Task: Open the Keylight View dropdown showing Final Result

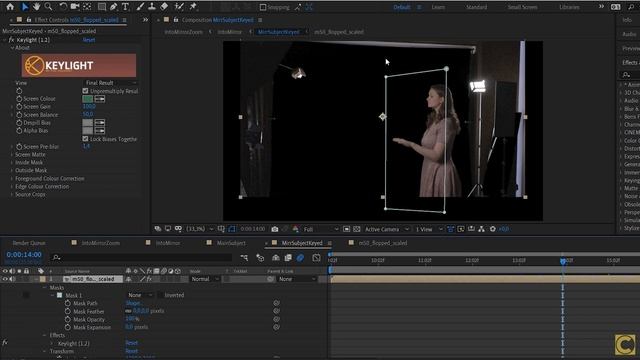Action: [110, 83]
